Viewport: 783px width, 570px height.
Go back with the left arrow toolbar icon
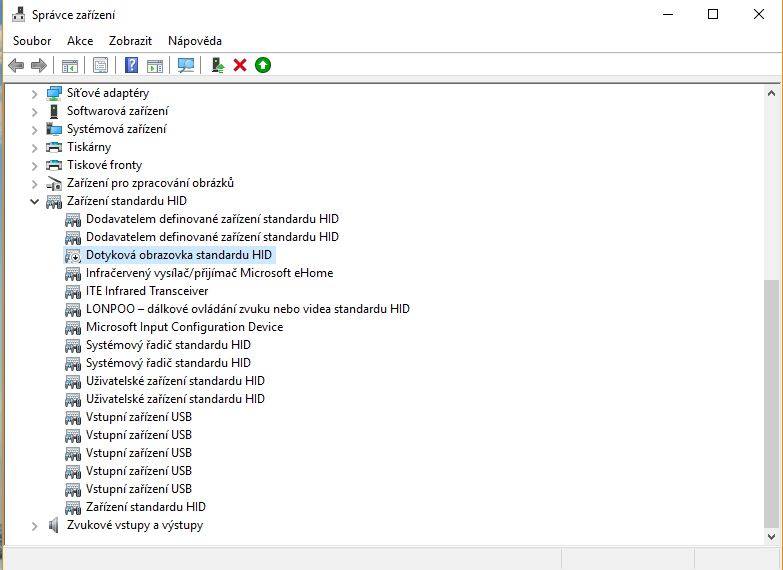point(16,65)
